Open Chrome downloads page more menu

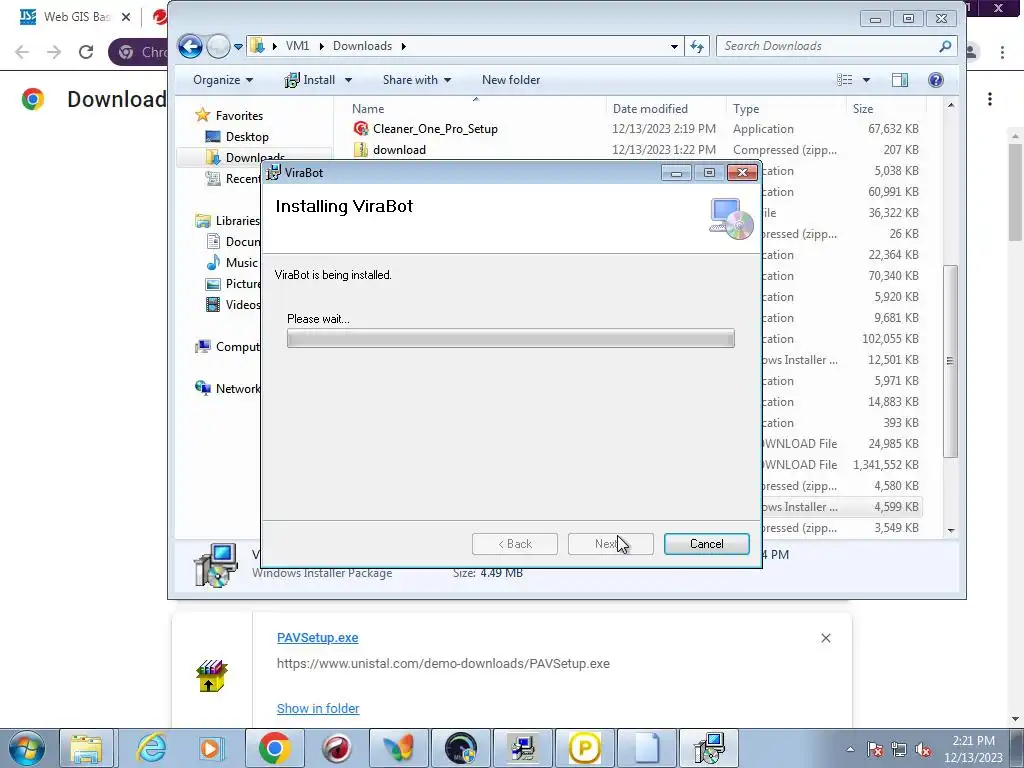(x=990, y=99)
